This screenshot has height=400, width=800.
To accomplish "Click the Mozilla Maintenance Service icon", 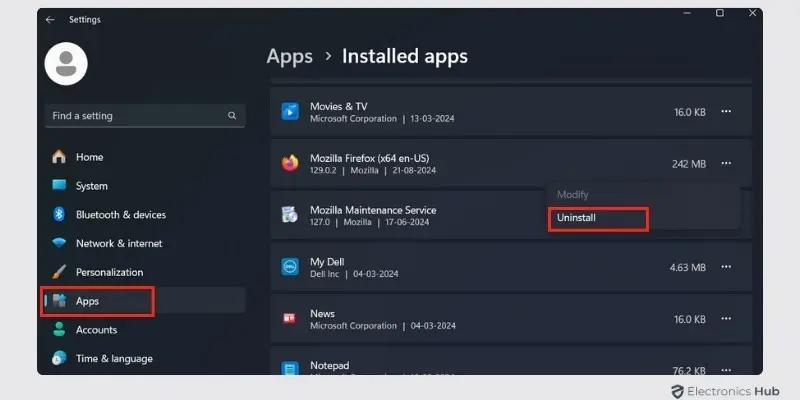I will (290, 216).
